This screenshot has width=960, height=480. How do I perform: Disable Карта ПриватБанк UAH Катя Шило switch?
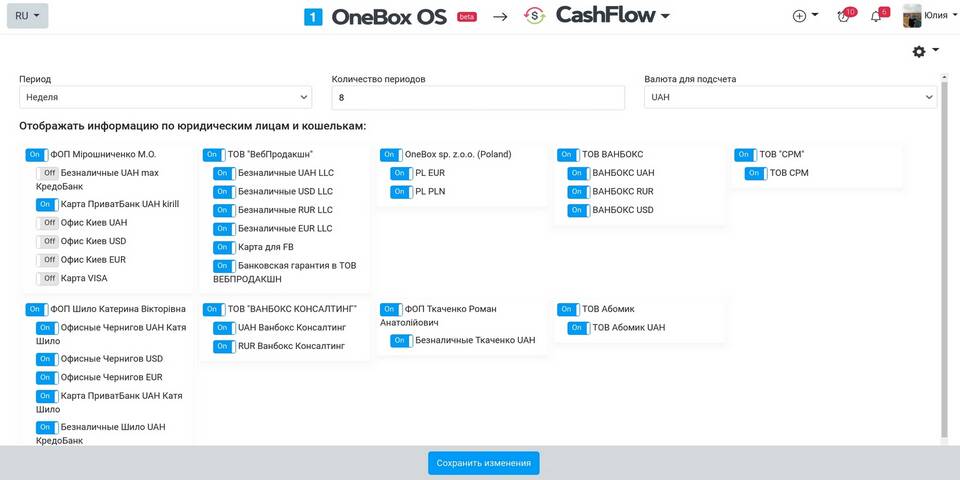point(47,396)
